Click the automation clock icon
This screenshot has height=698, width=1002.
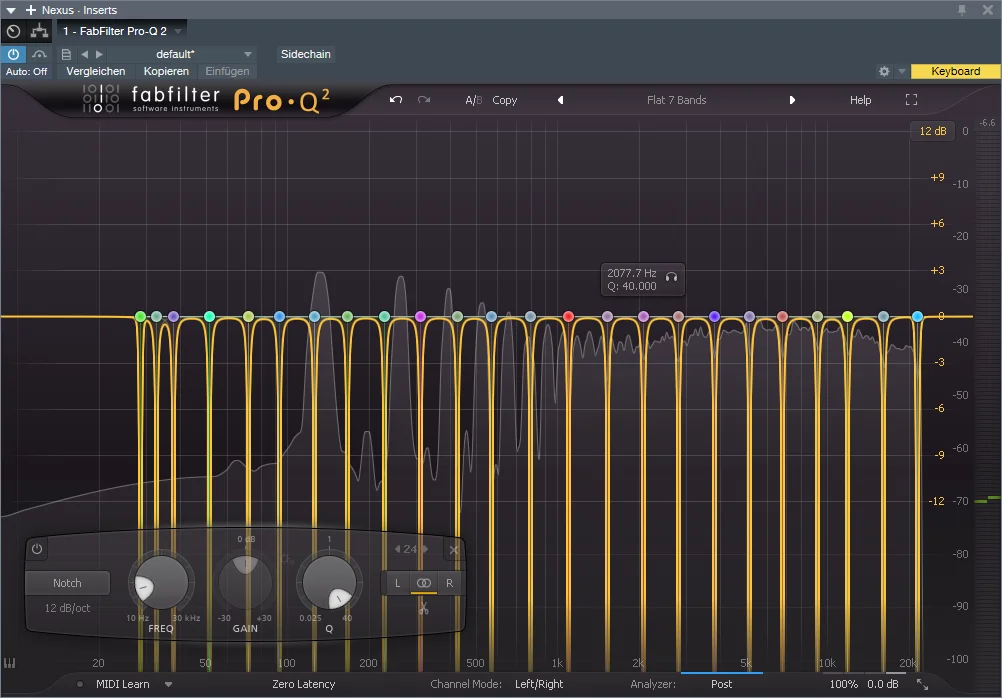(13, 31)
